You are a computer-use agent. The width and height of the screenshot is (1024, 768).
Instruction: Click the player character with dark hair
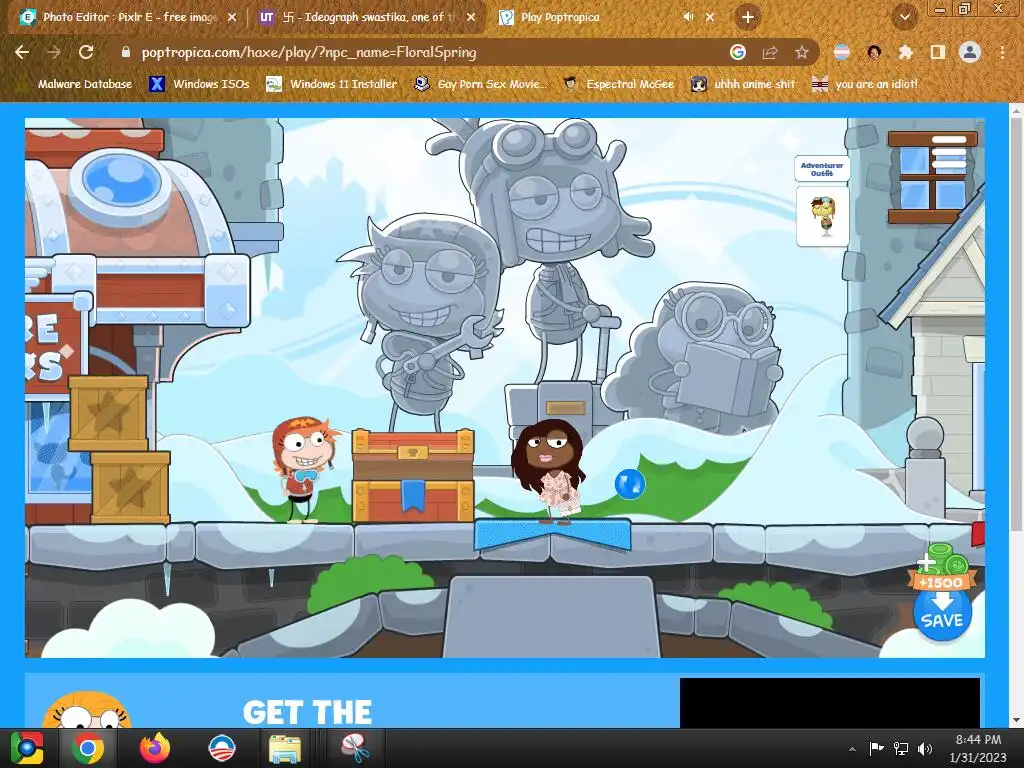(x=549, y=472)
